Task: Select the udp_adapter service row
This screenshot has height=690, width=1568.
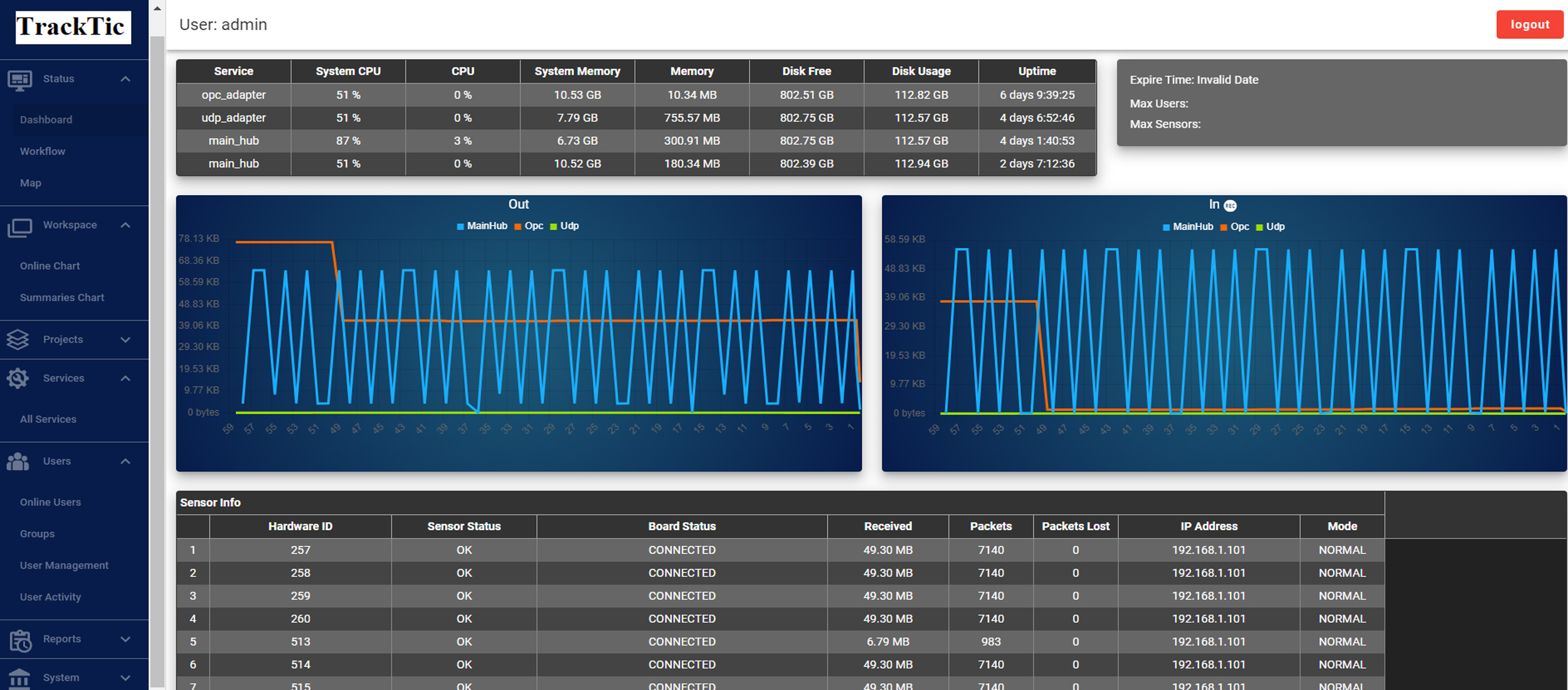Action: (636, 118)
